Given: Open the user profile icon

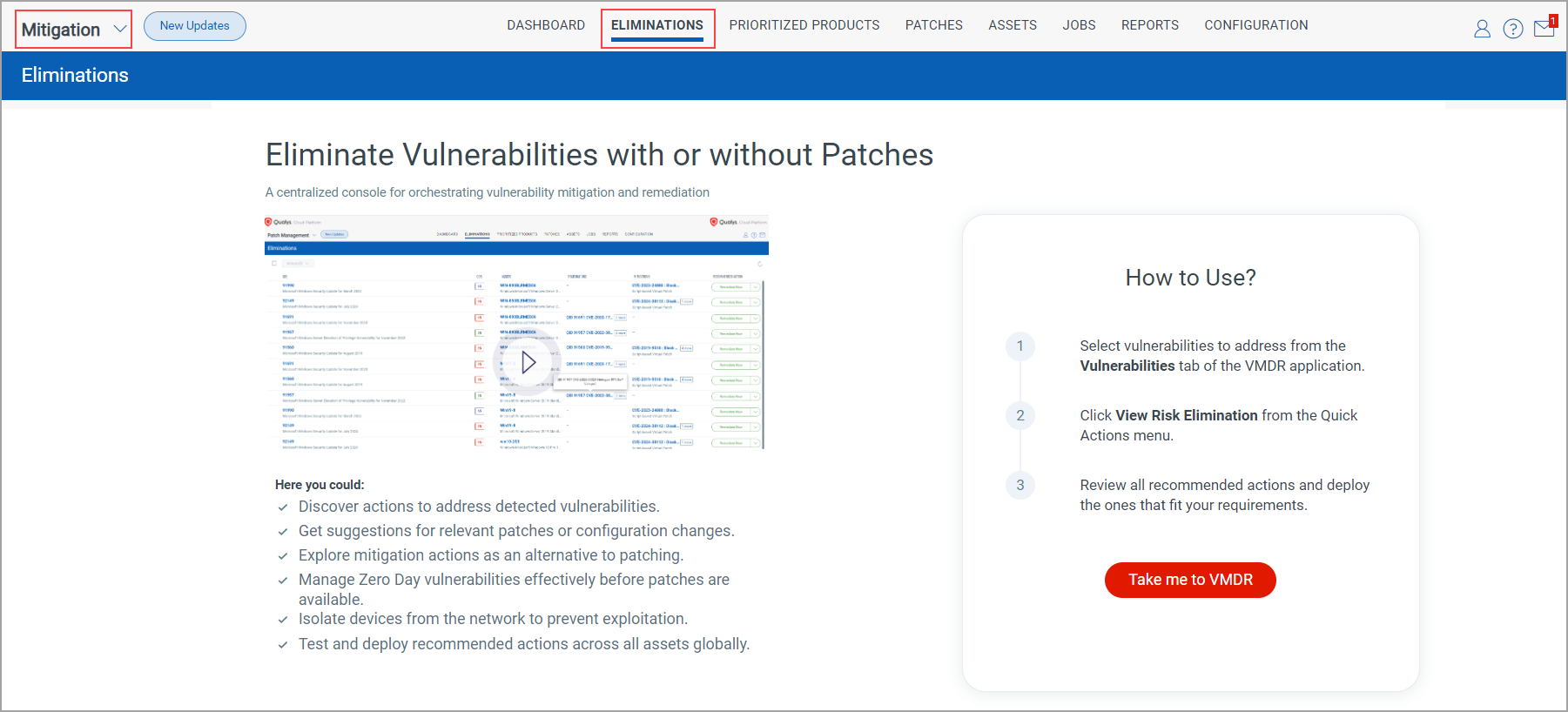Looking at the screenshot, I should tap(1482, 29).
